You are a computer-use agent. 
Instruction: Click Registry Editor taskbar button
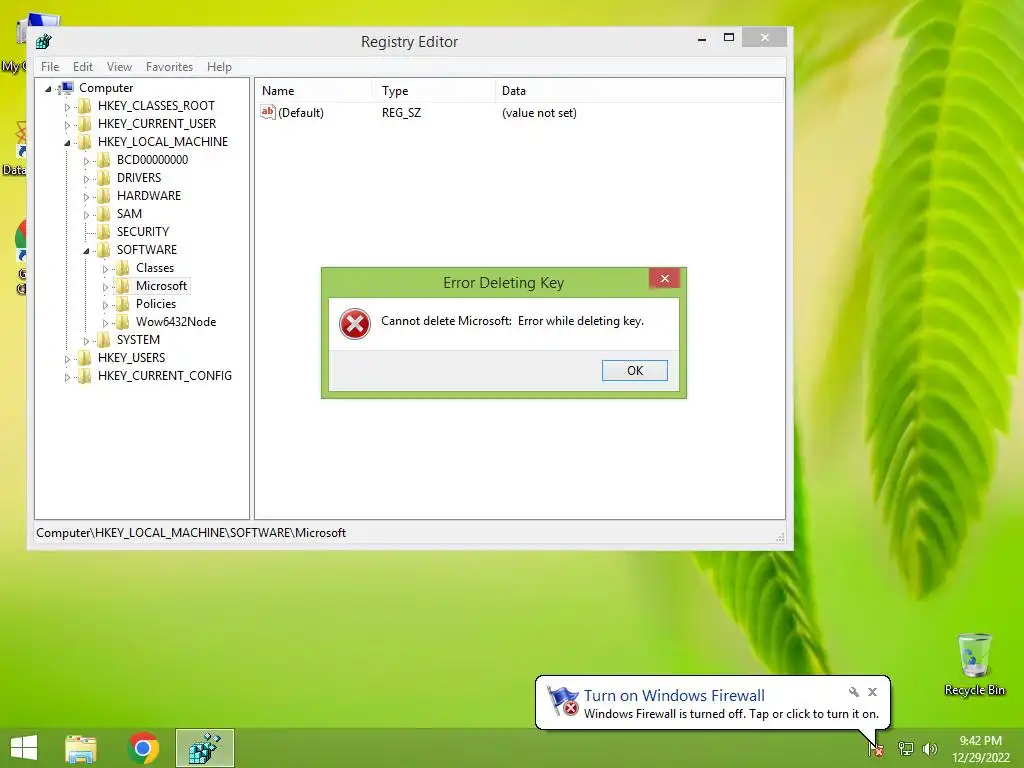click(204, 748)
